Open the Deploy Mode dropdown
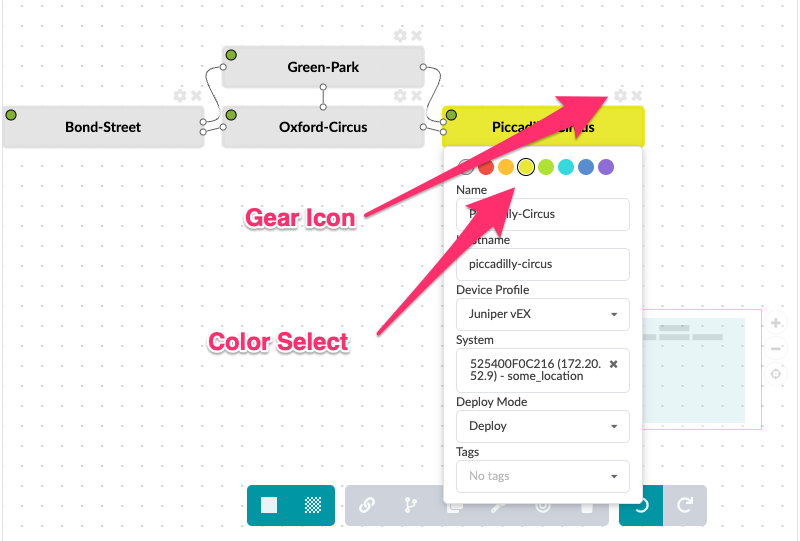This screenshot has height=541, width=800. coord(542,426)
